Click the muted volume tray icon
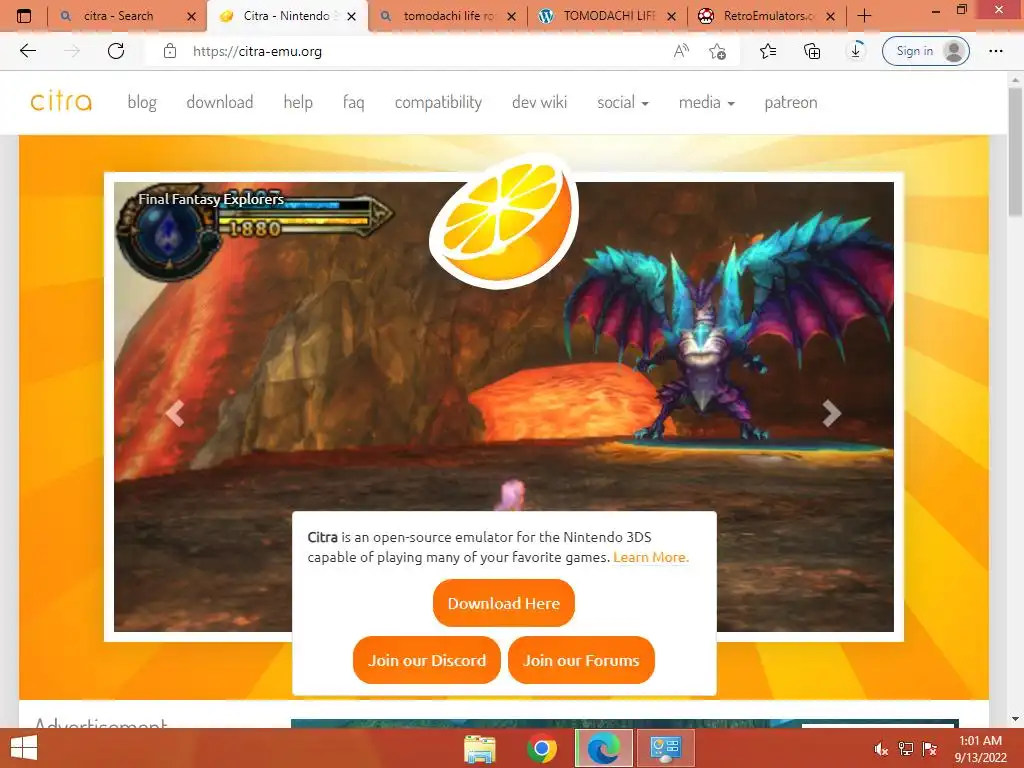Image resolution: width=1024 pixels, height=768 pixels. [881, 749]
